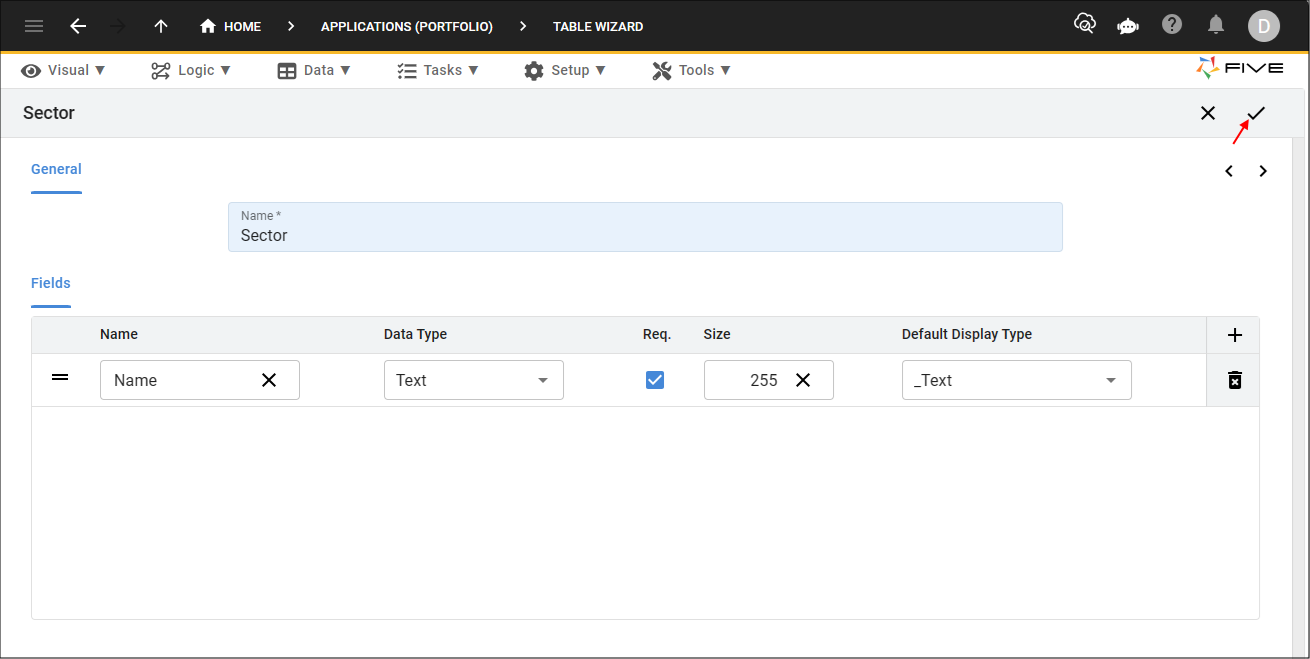
Task: Add a new field with the plus icon
Action: click(x=1235, y=336)
